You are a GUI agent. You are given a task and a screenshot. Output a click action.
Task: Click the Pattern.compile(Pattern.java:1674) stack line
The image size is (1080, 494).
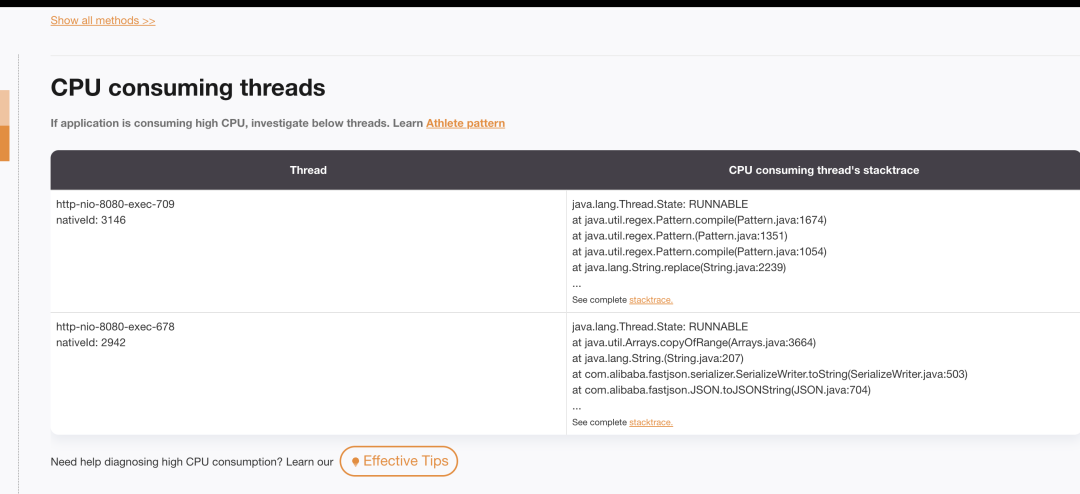coord(699,220)
